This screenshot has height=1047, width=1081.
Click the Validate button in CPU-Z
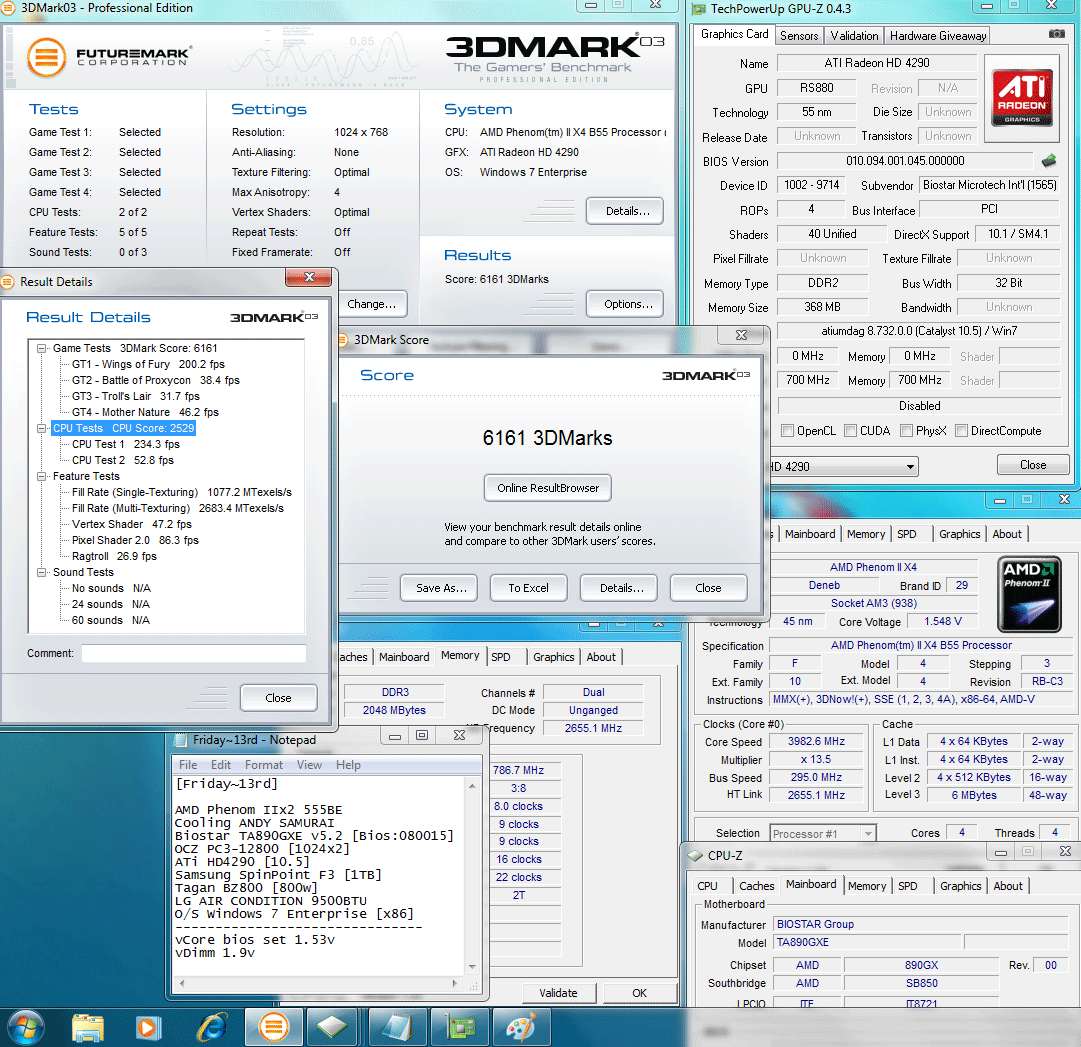pyautogui.click(x=558, y=993)
